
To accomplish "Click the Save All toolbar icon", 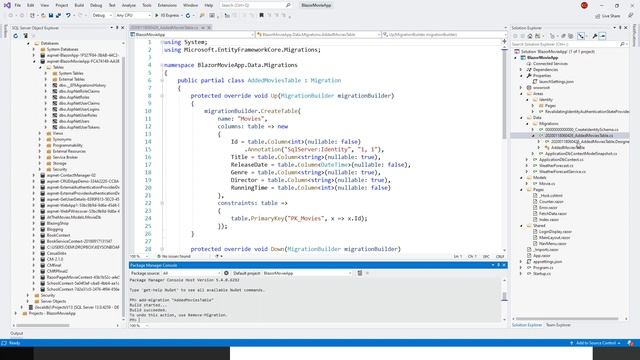I will [x=58, y=16].
